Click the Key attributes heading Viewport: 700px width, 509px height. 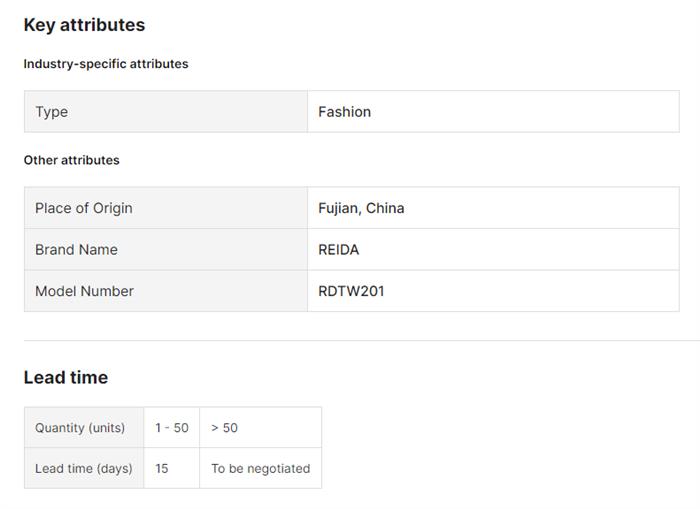click(x=84, y=25)
